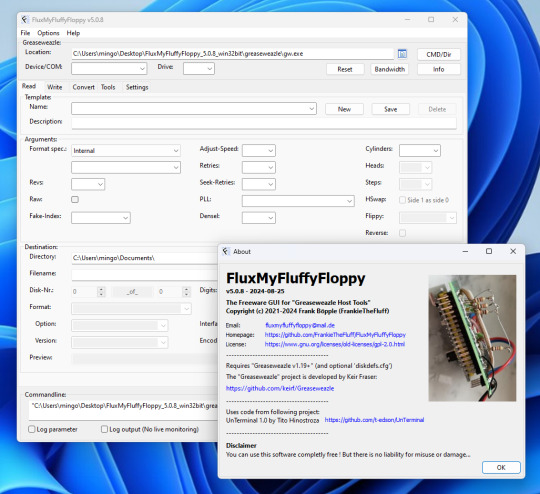This screenshot has width=540, height=494.
Task: Open the Format spec Internal dropdown
Action: [126, 151]
